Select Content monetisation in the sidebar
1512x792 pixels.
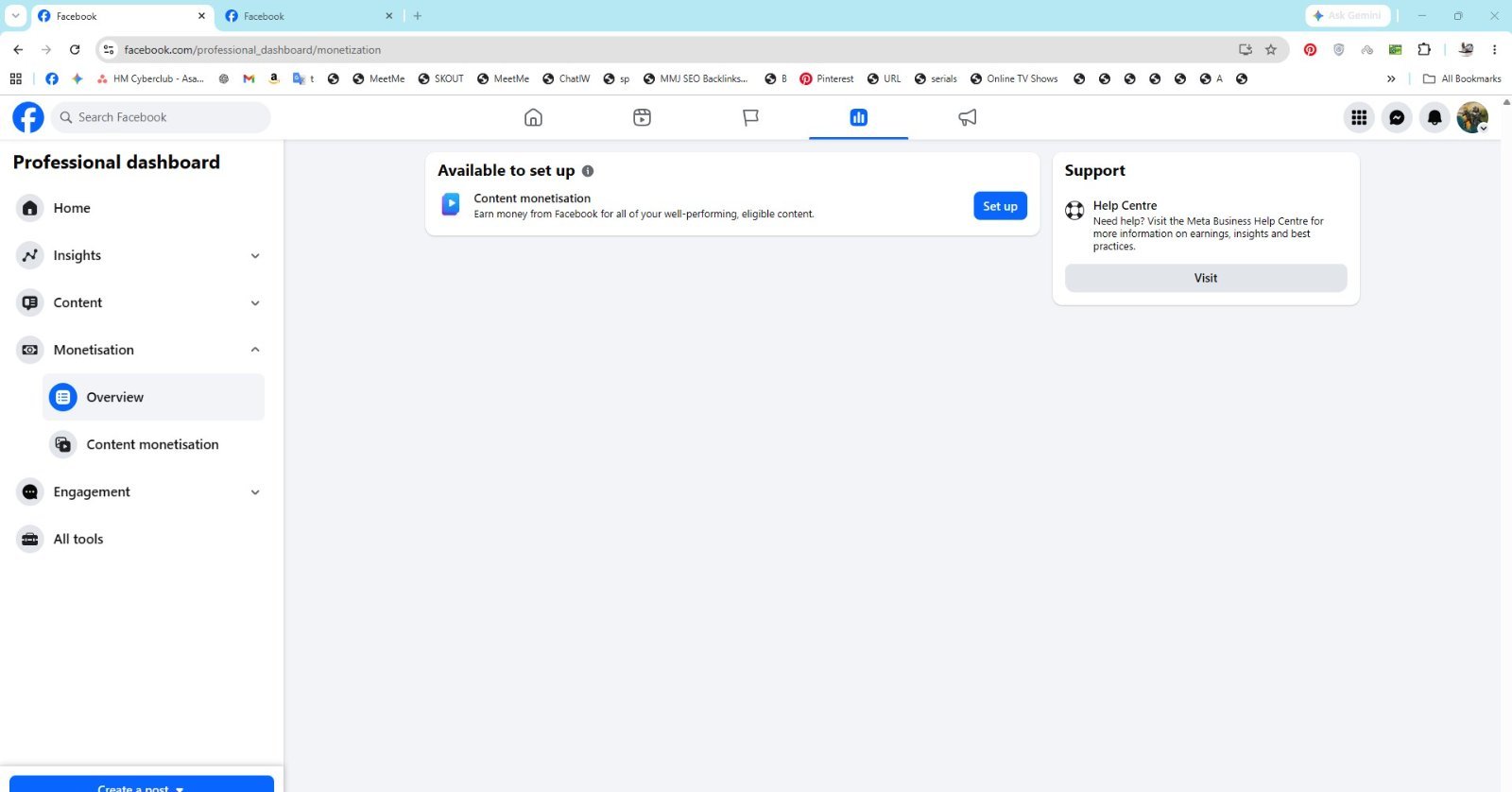coord(153,444)
